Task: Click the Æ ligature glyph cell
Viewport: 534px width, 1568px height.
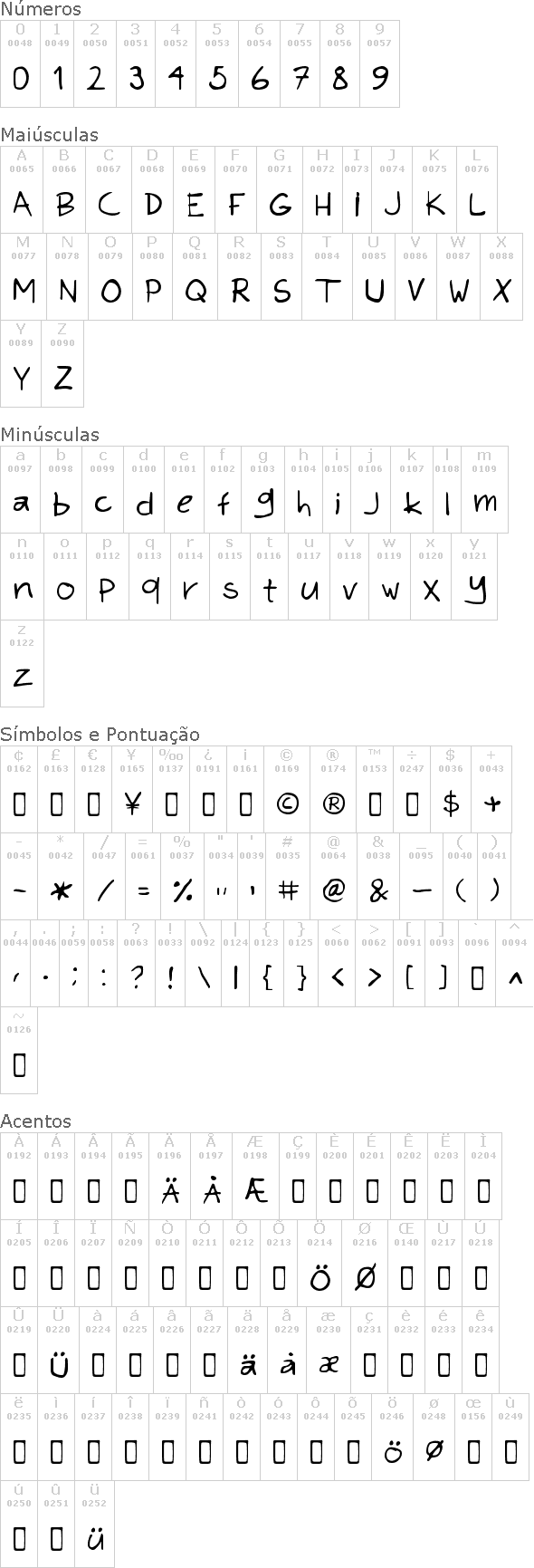Action: click(x=255, y=1176)
